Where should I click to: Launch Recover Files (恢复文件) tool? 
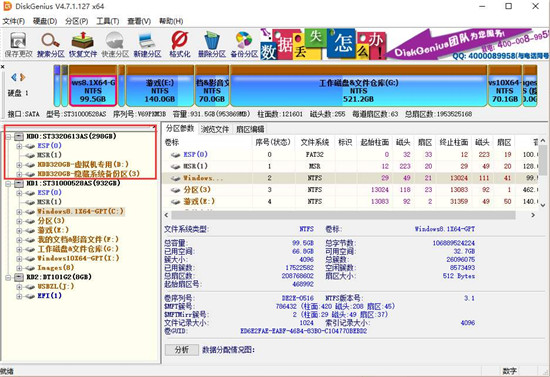point(82,44)
